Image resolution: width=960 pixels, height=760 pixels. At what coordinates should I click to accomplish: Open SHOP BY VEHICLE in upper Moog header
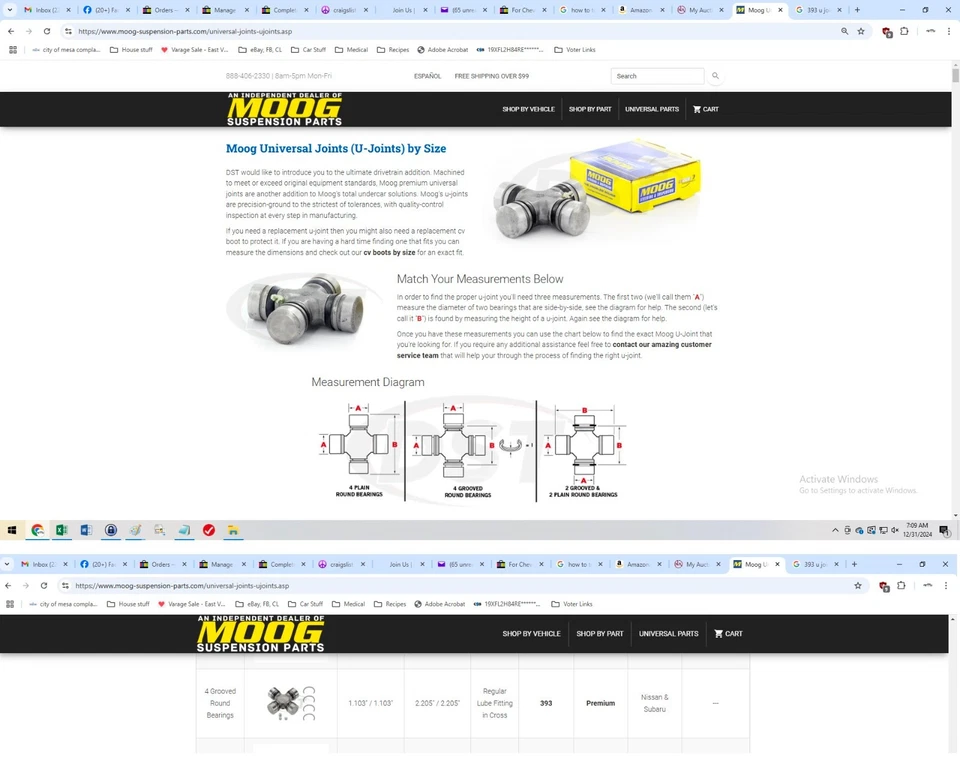pyautogui.click(x=528, y=109)
